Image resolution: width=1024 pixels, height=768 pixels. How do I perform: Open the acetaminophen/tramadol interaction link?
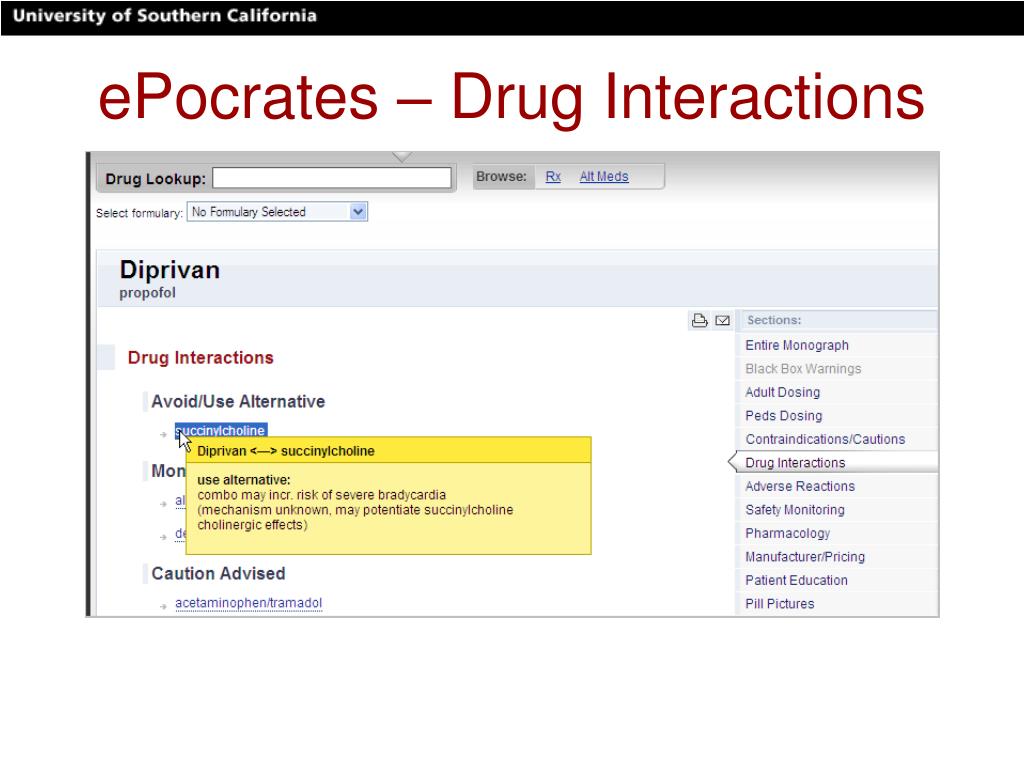click(249, 603)
